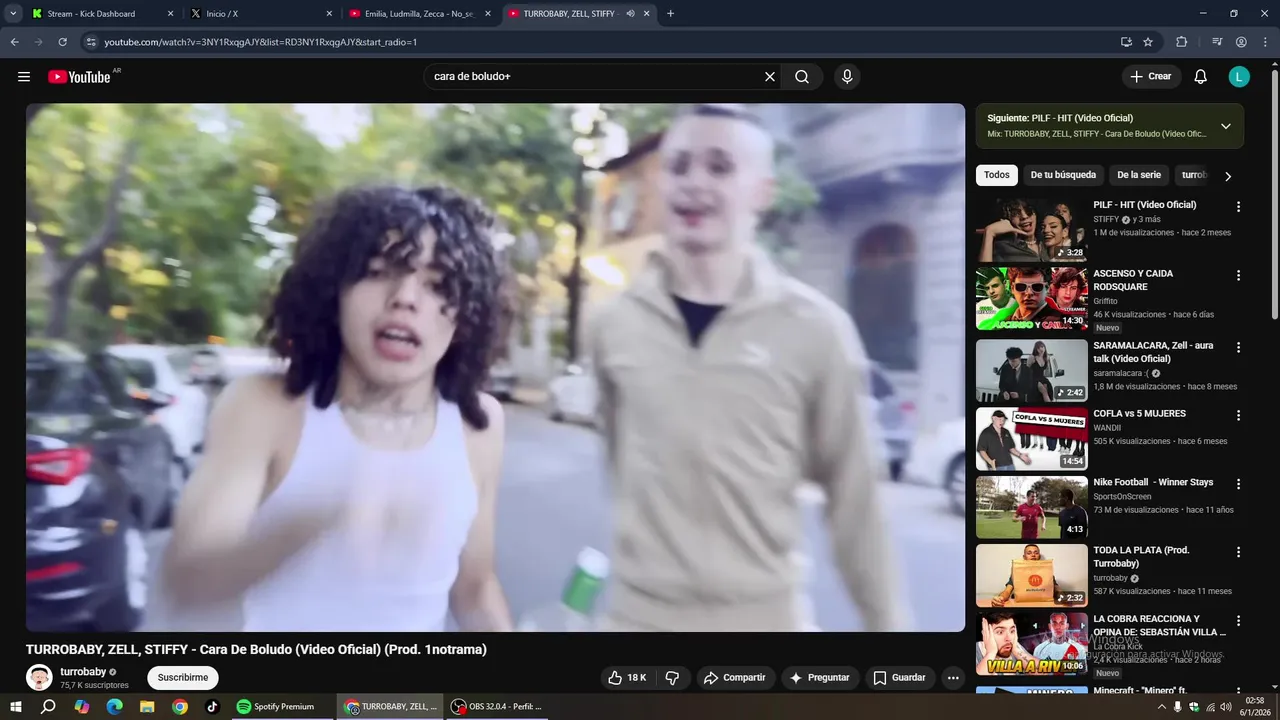Open Chrome three-dot menu

[1264, 42]
